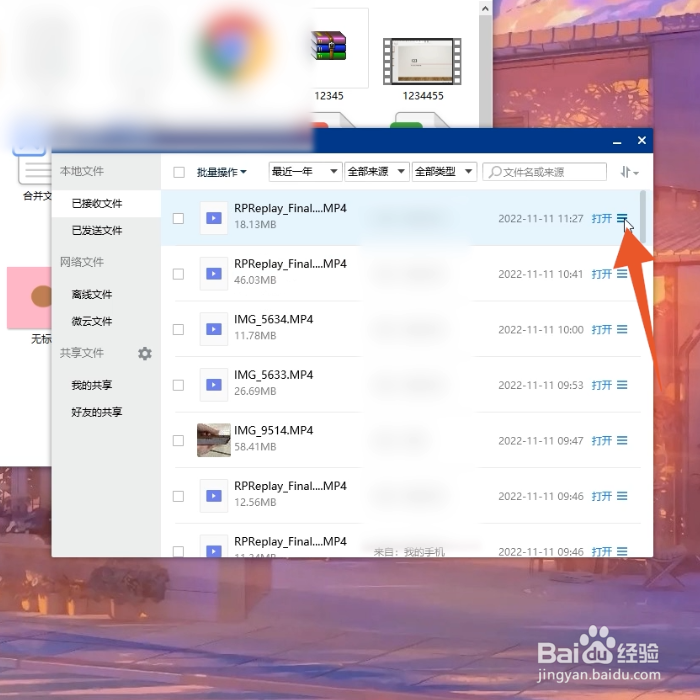Click video icon of 18.13MB RPReplay file
The image size is (700, 700).
[x=214, y=218]
